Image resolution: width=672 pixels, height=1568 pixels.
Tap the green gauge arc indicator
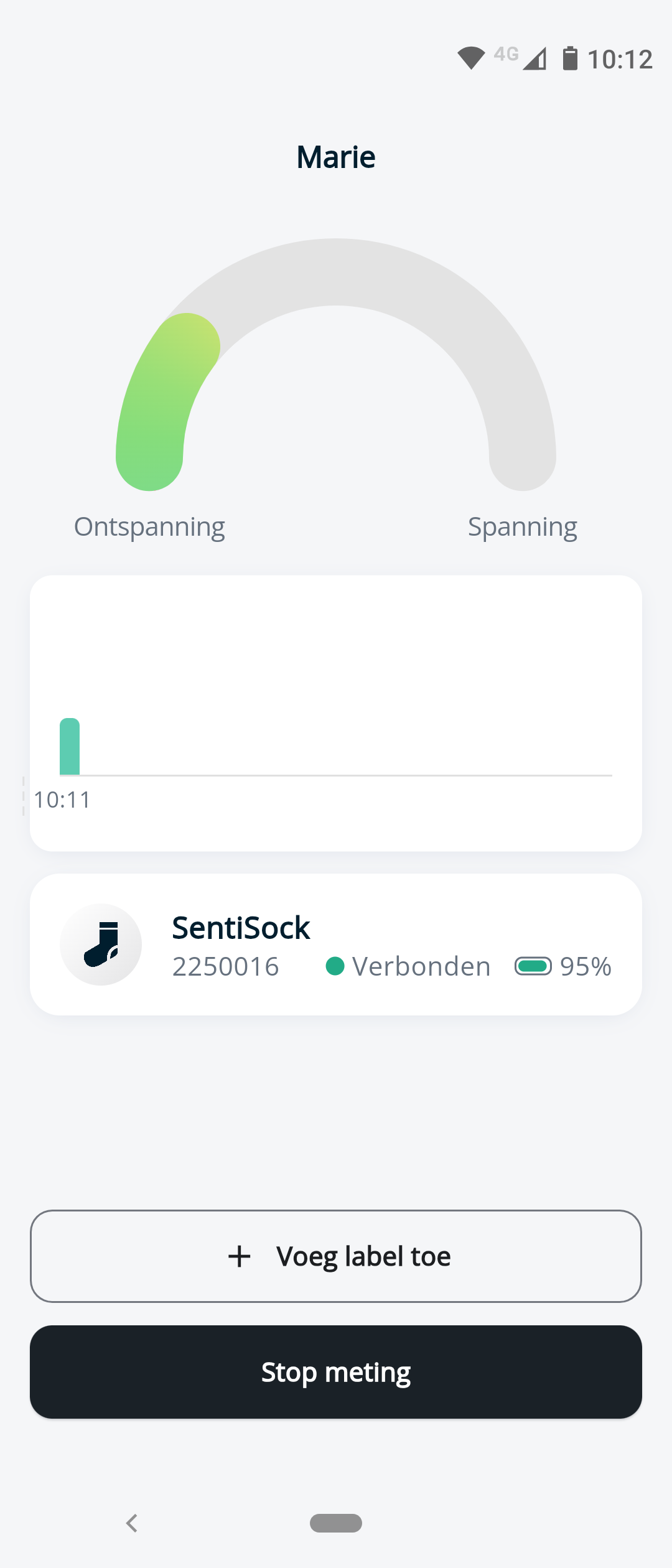[x=156, y=398]
